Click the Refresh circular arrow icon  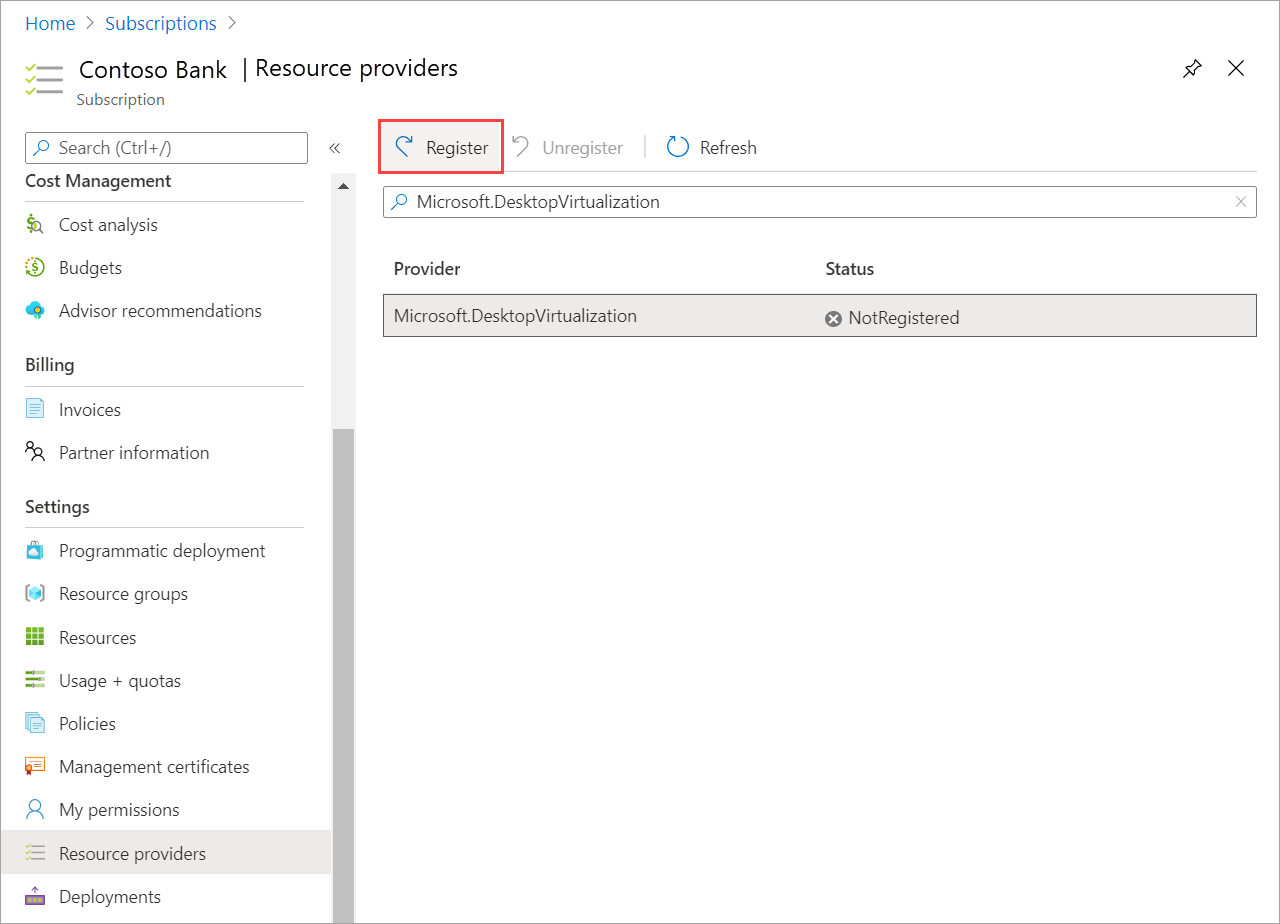[678, 147]
